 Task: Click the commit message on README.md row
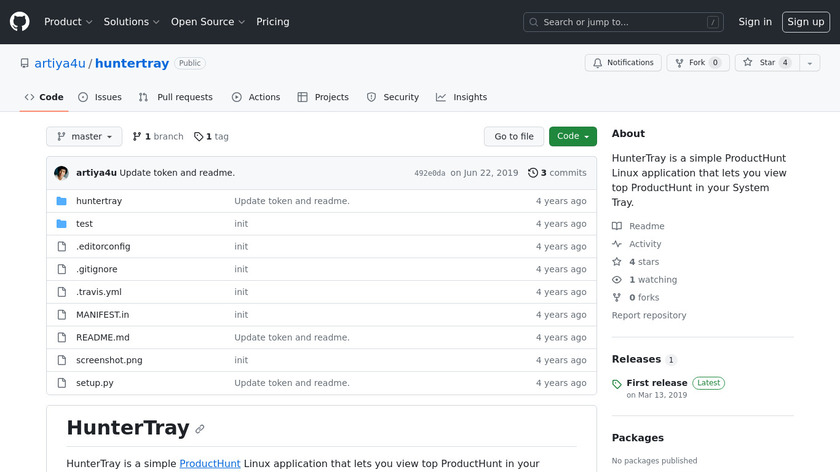pos(291,338)
